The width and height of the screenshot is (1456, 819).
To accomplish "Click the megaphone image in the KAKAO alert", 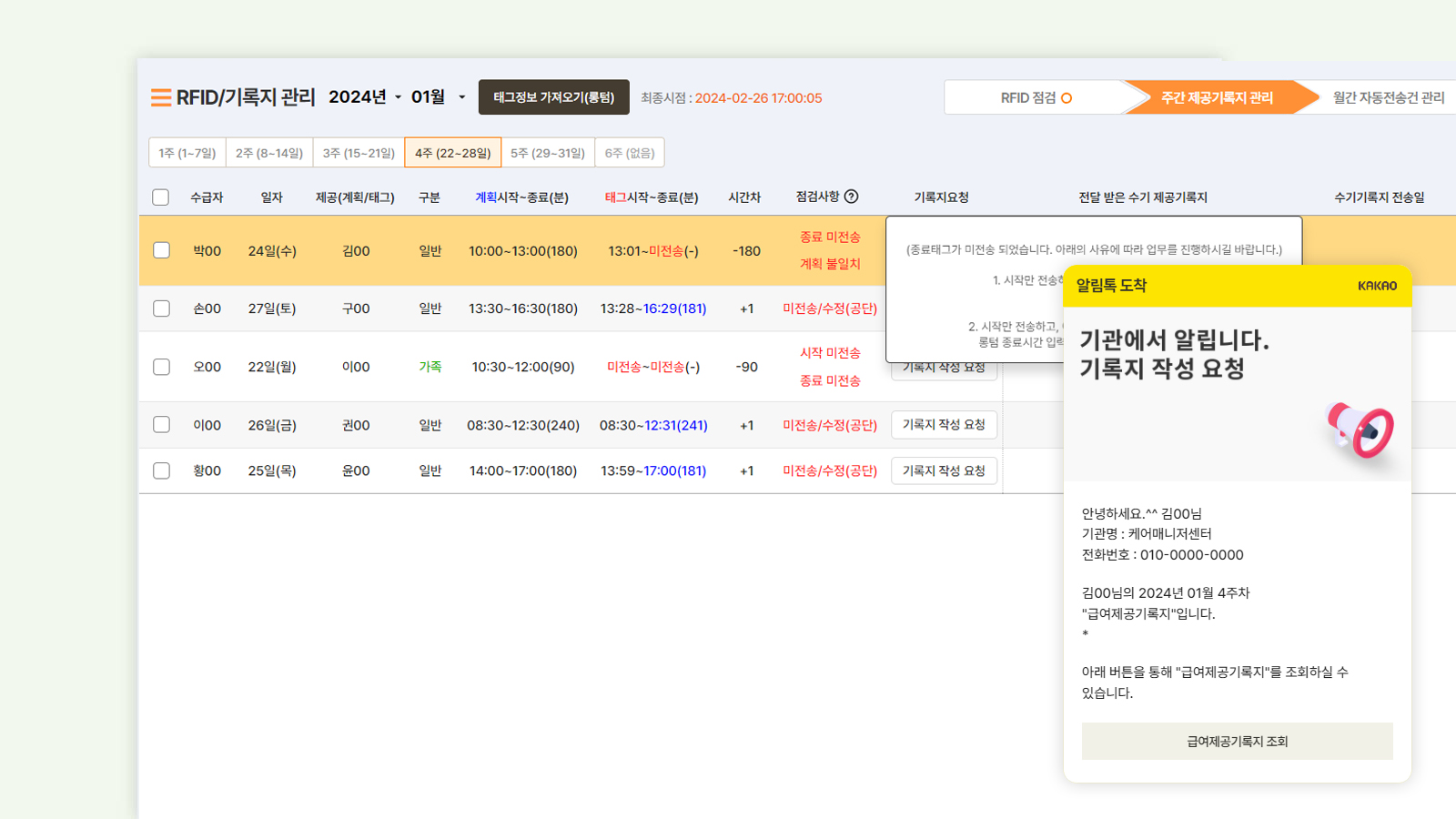I will pos(1360,431).
